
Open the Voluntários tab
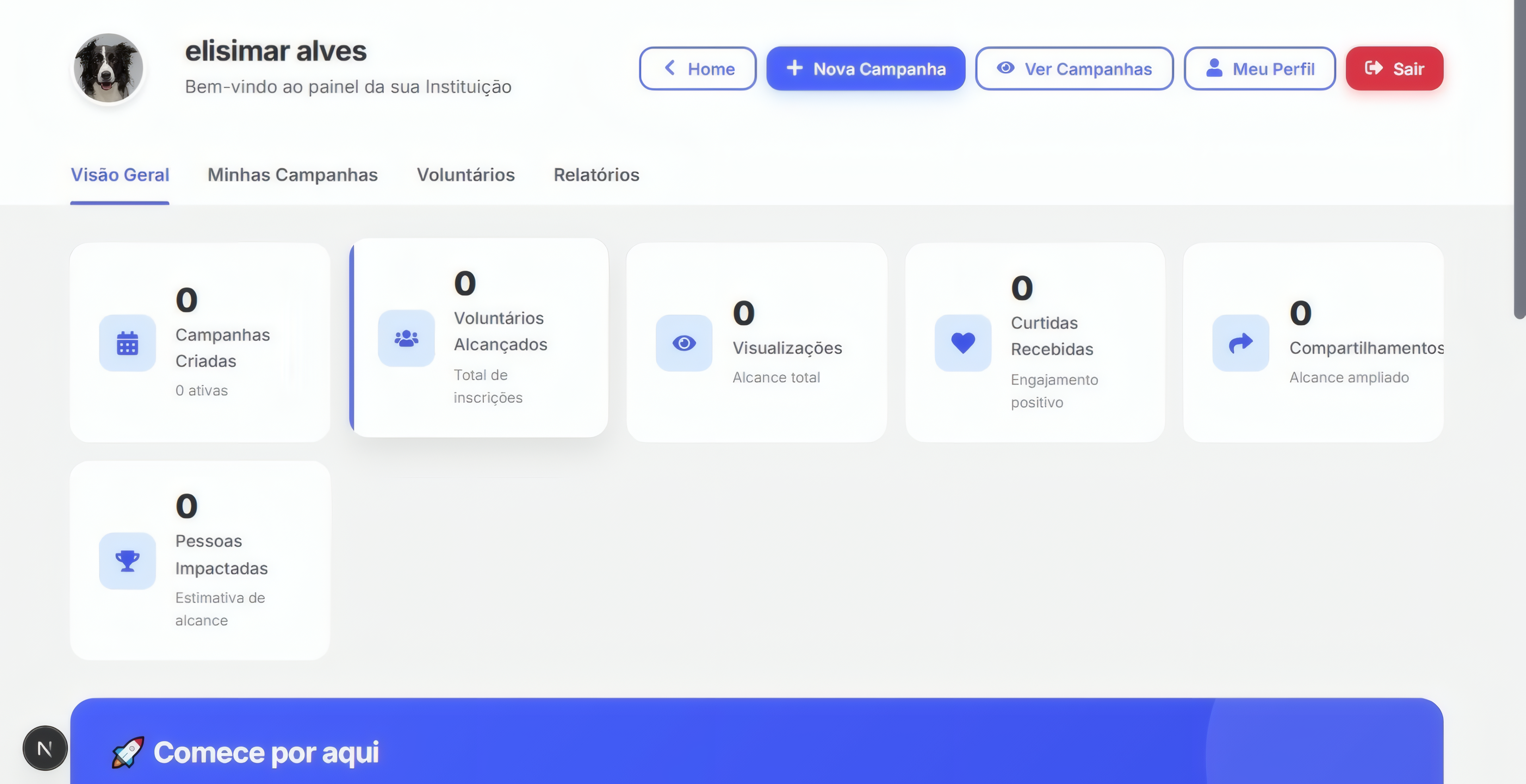[x=466, y=175]
